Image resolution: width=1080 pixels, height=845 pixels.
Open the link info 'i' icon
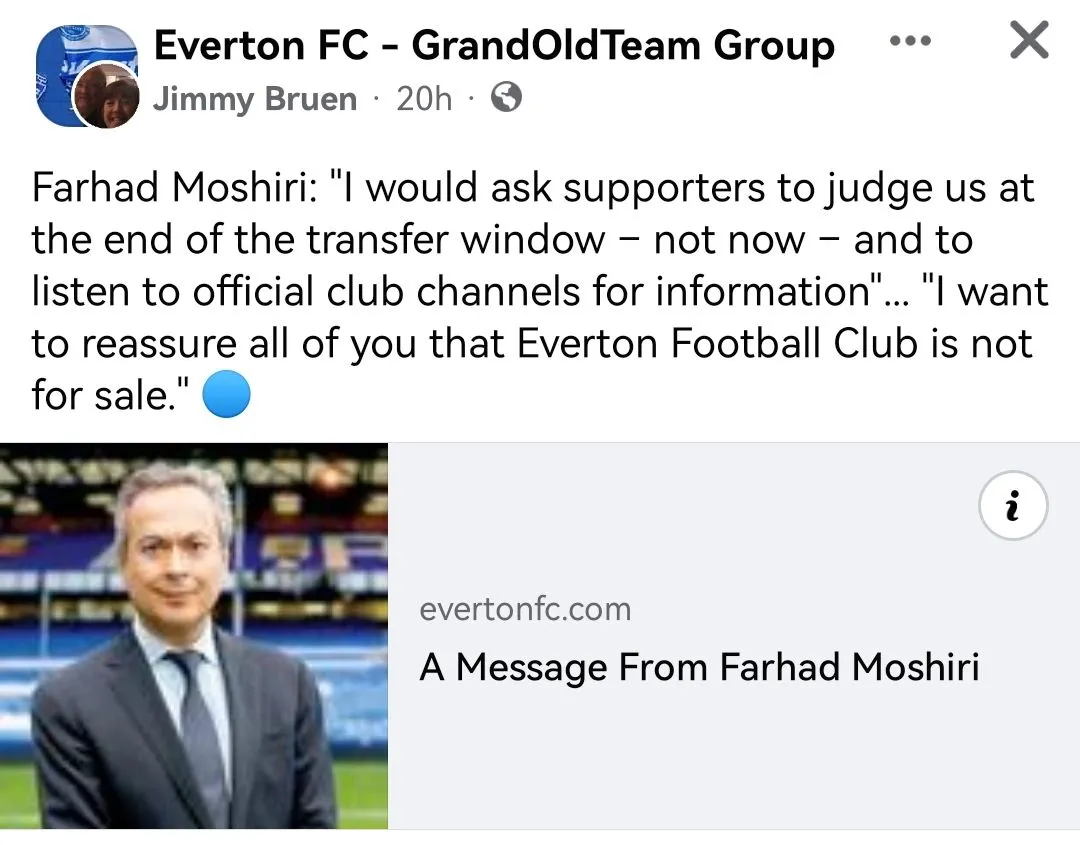click(x=1013, y=507)
